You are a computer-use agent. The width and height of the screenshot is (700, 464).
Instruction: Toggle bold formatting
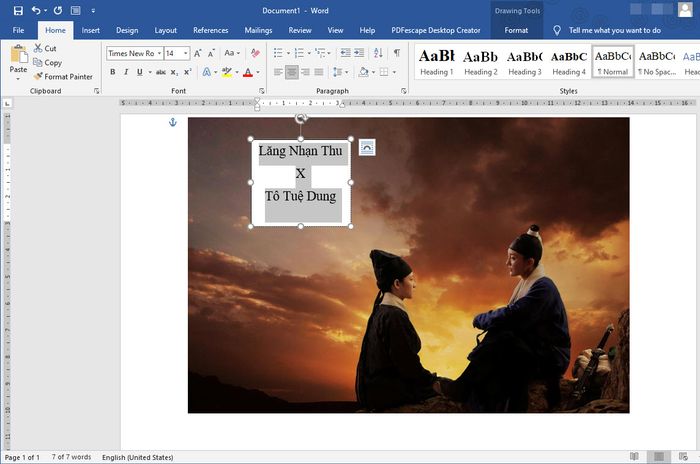coord(112,72)
